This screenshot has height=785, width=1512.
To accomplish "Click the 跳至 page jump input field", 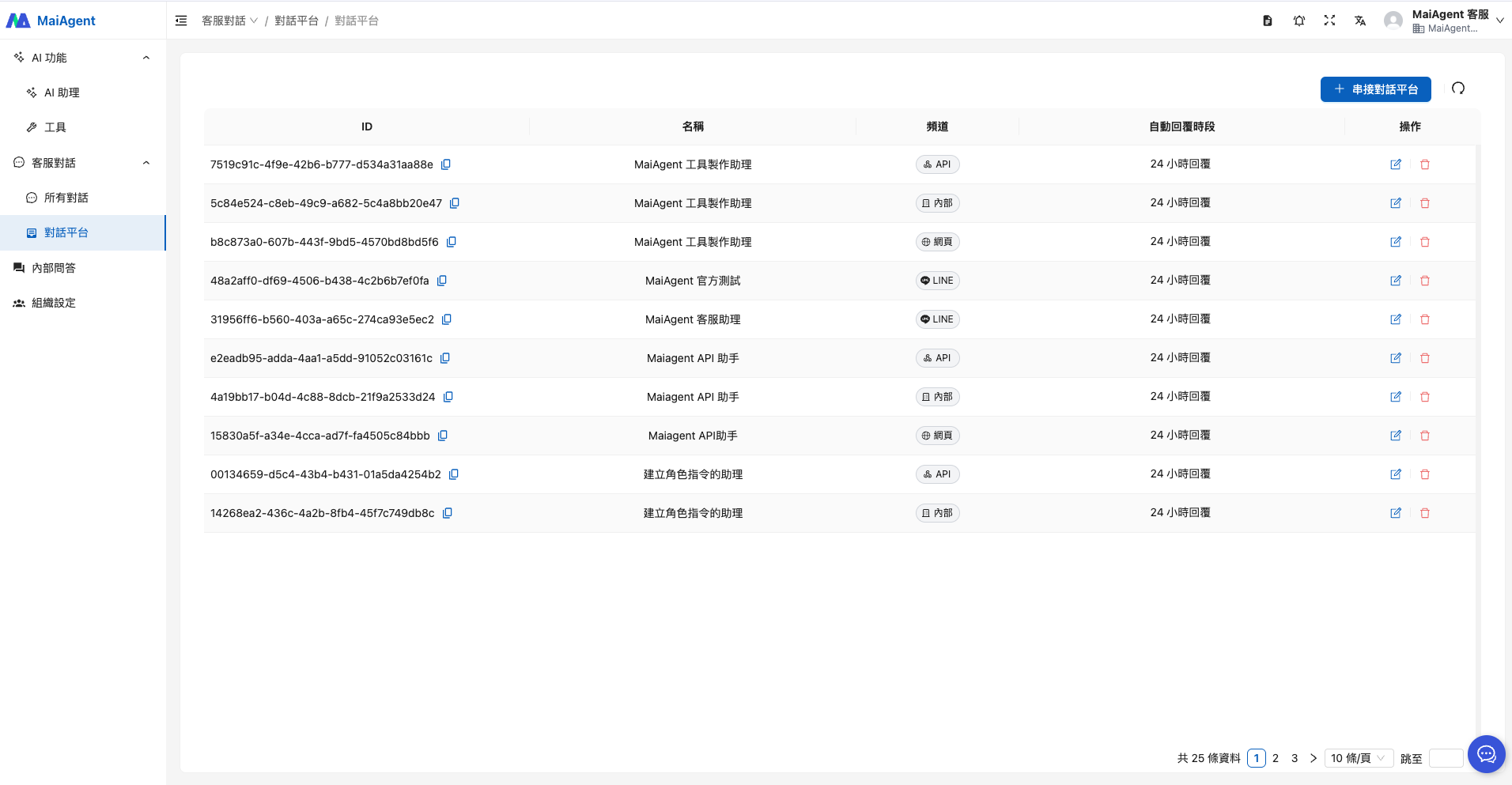I will click(x=1446, y=758).
